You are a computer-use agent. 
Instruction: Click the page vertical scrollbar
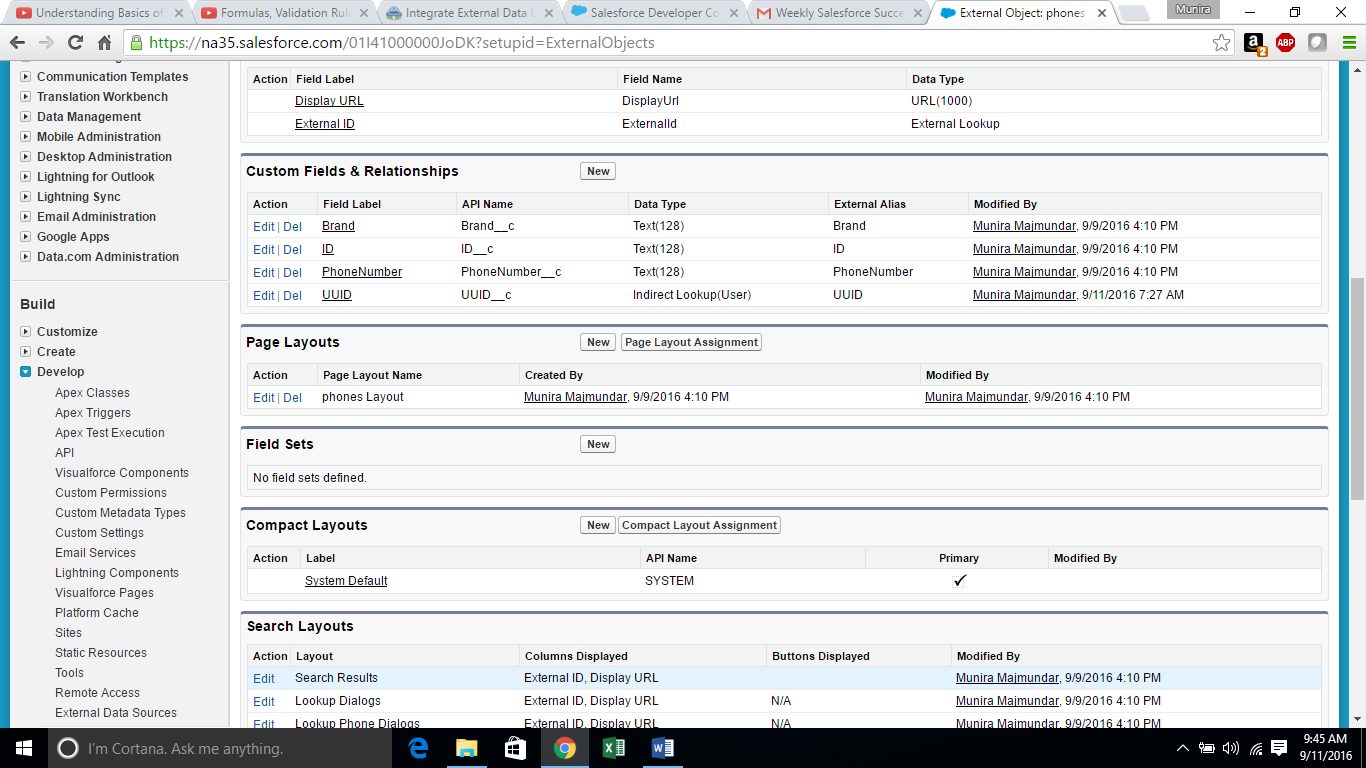tap(1357, 390)
